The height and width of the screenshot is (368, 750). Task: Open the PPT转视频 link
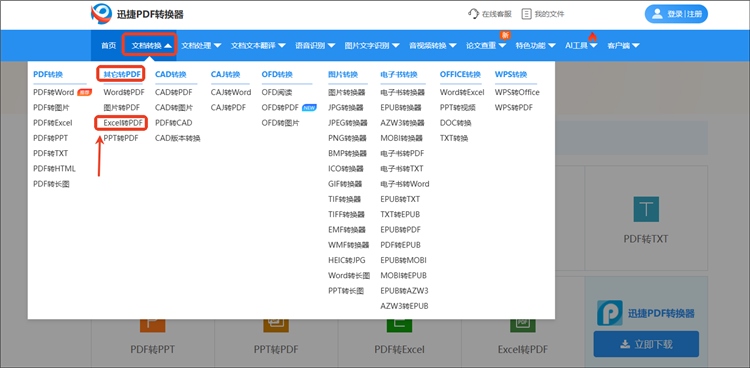[x=458, y=108]
